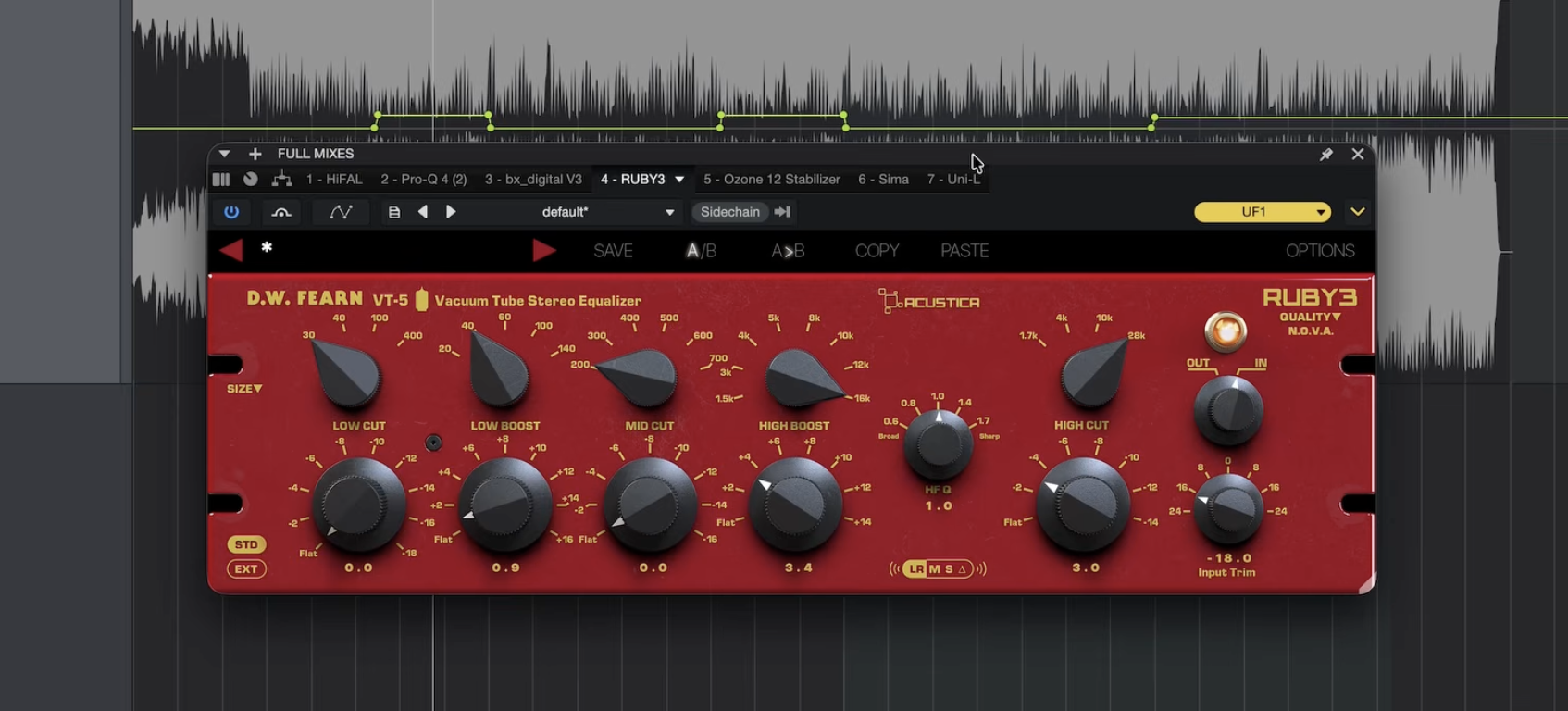Click the High Boost gain knob
The height and width of the screenshot is (711, 1568).
[796, 505]
